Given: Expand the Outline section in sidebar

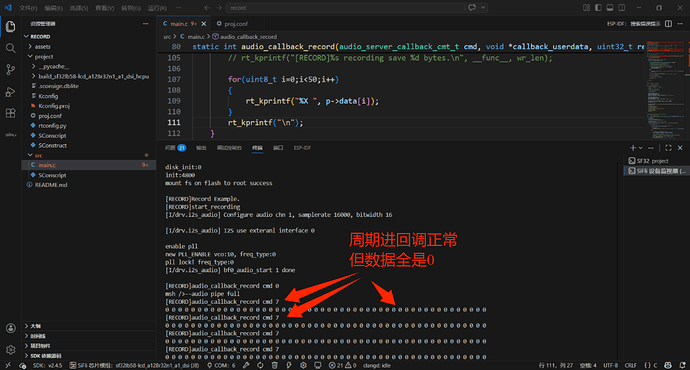Looking at the screenshot, I should pos(89,326).
